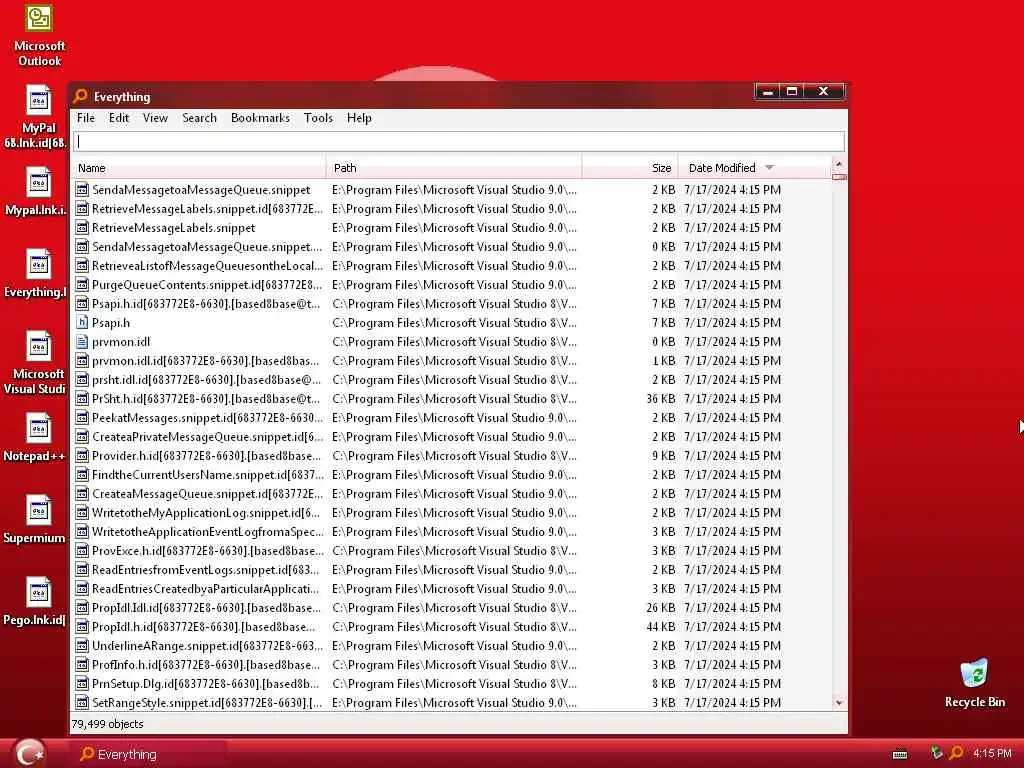Open the Start orb button

(x=29, y=752)
